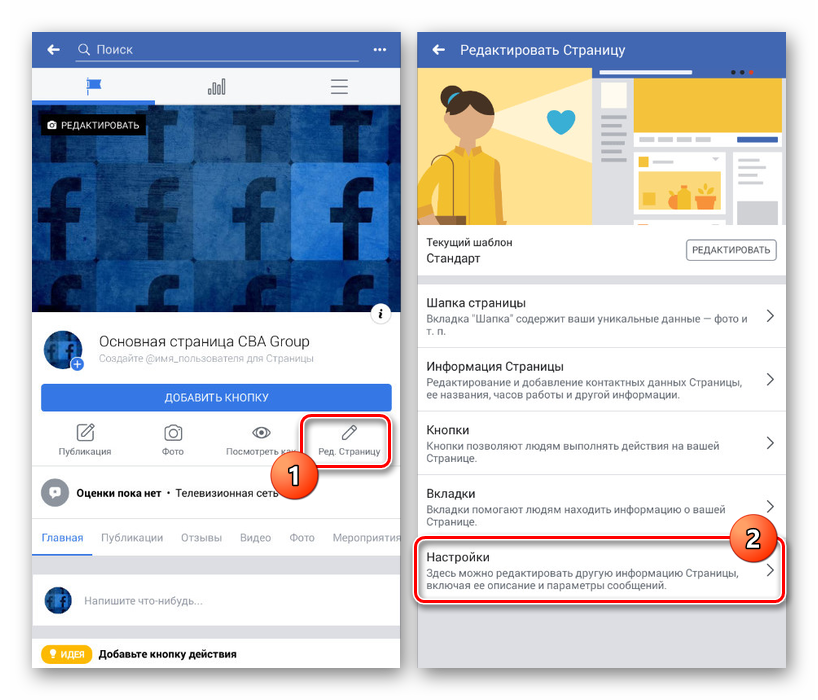The width and height of the screenshot is (818, 700).
Task: Click the ratings speech bubble icon
Action: pyautogui.click(x=55, y=493)
